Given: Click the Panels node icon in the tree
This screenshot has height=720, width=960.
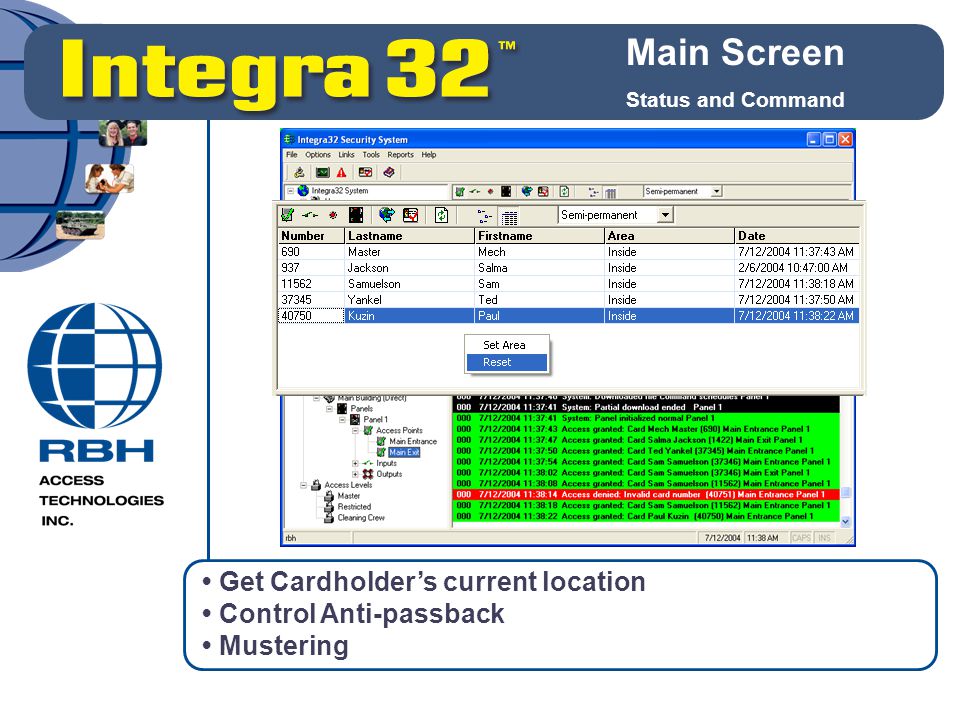Looking at the screenshot, I should click(342, 408).
